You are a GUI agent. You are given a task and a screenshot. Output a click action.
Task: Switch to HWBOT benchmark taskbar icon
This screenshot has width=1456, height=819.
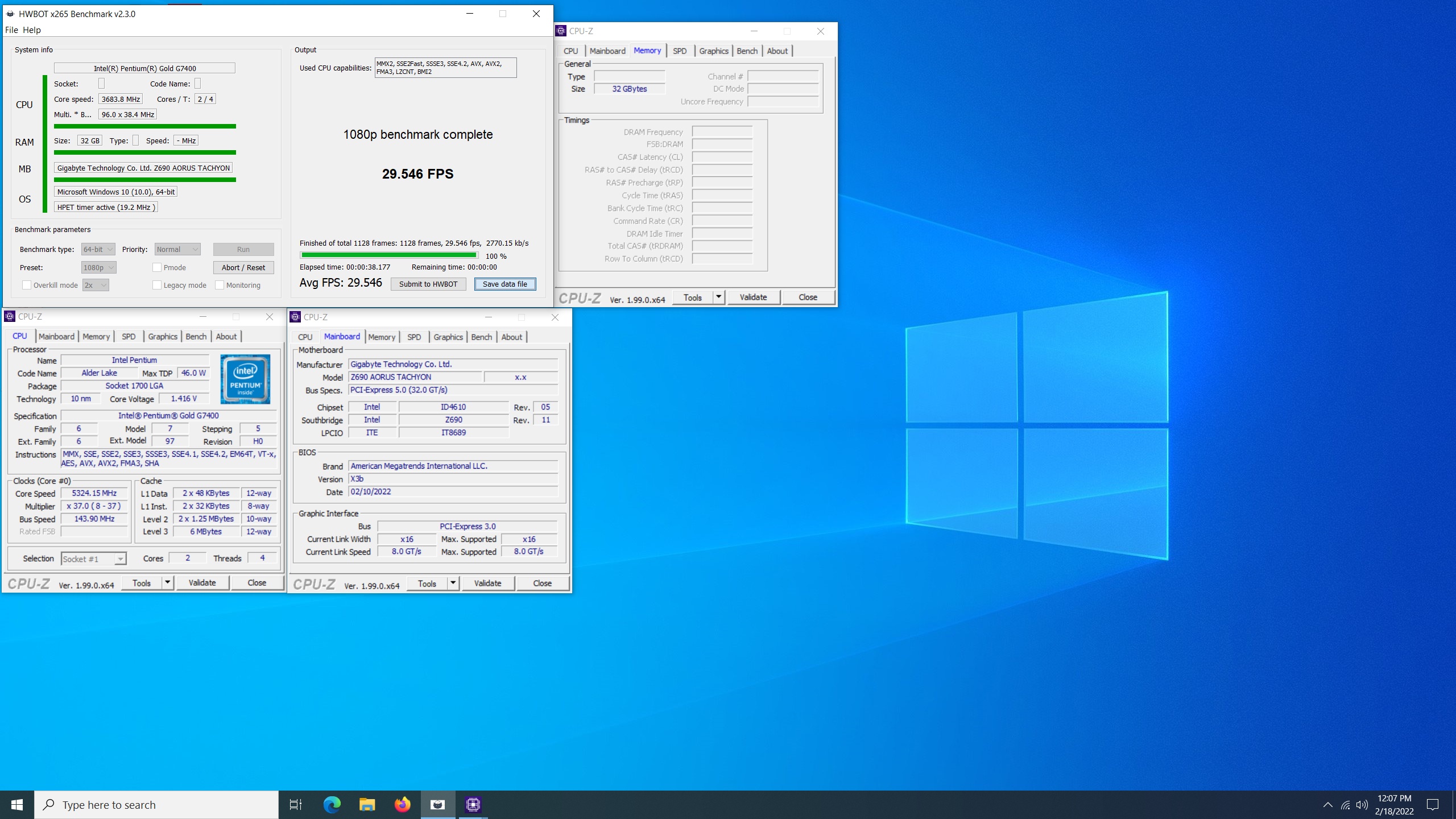[x=438, y=805]
